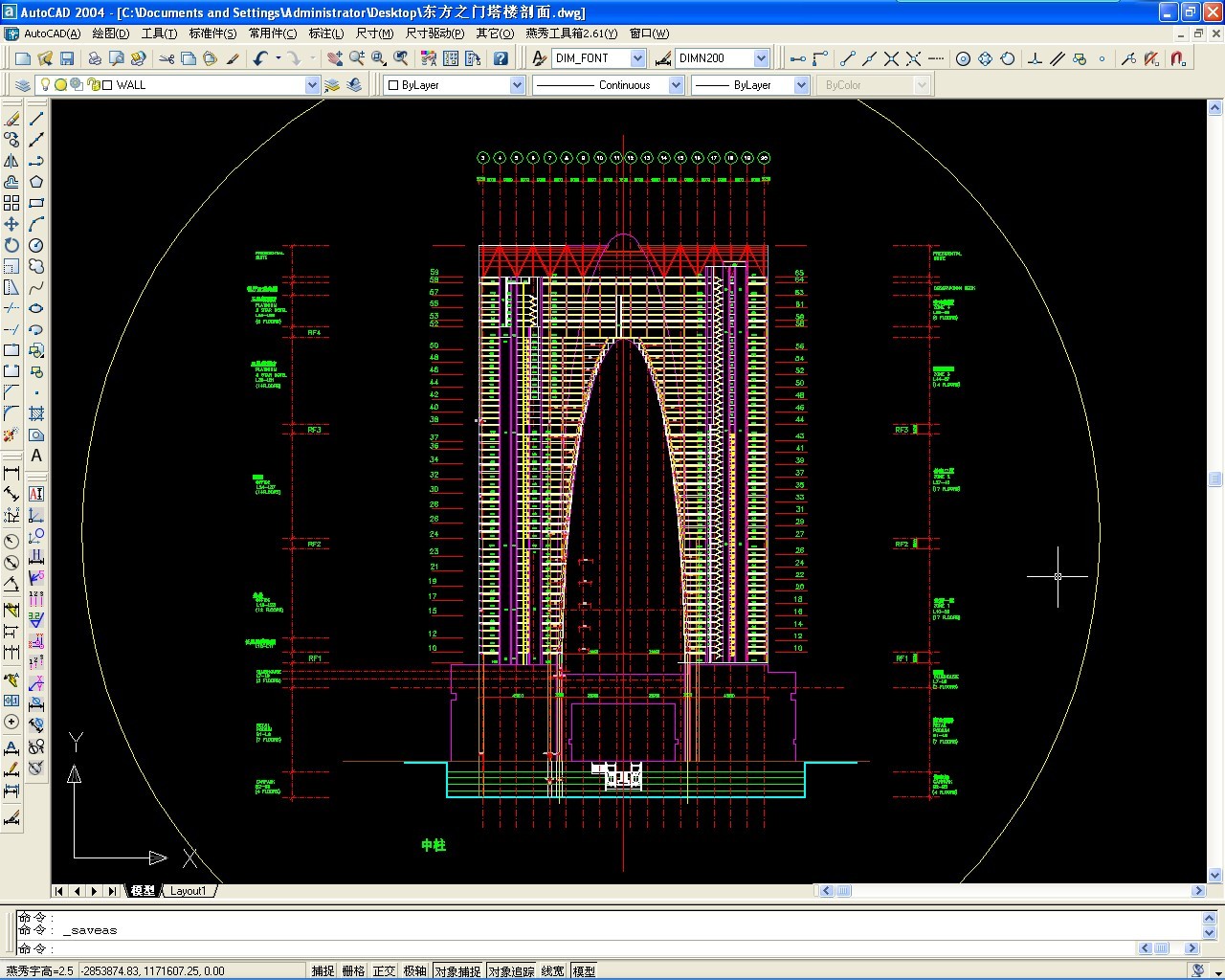The image size is (1225, 980).
Task: Click the Dimension Style icon beside DIMN200
Action: 663,58
